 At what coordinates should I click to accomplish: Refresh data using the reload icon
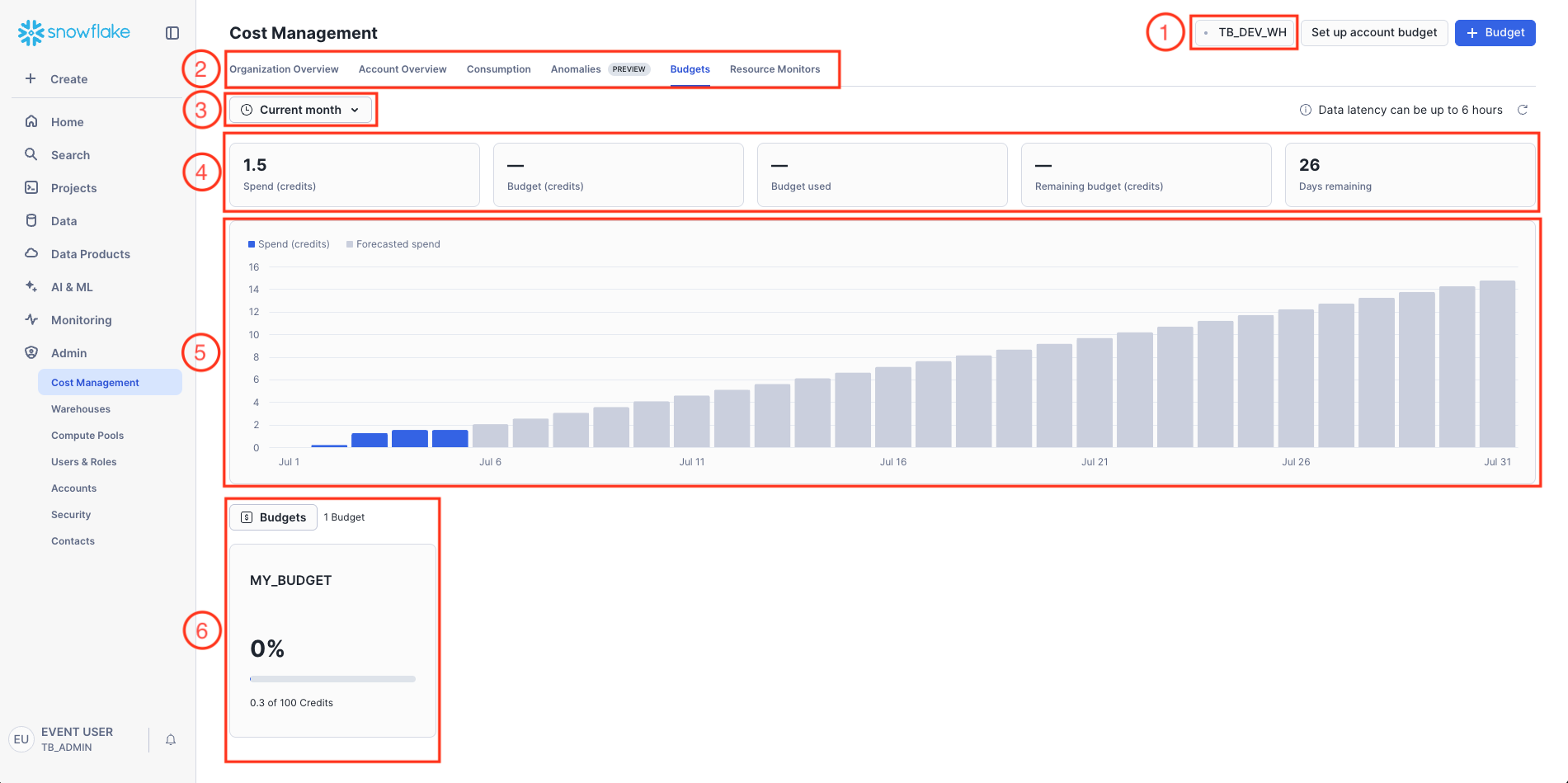coord(1523,110)
